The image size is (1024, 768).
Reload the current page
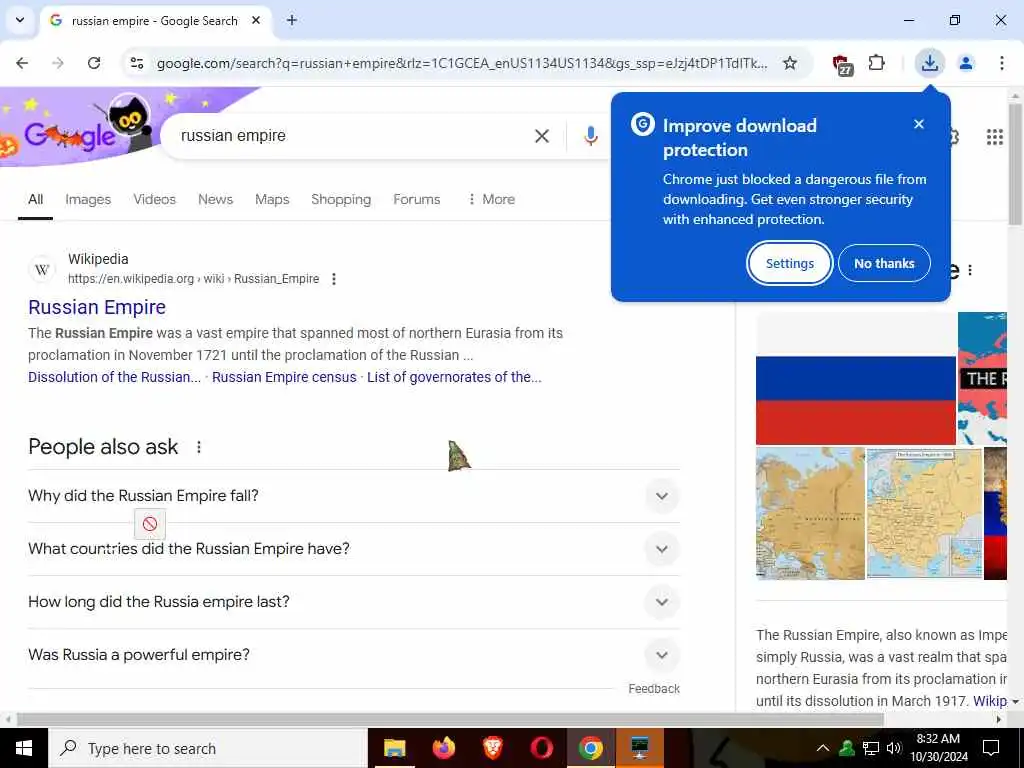pyautogui.click(x=94, y=63)
